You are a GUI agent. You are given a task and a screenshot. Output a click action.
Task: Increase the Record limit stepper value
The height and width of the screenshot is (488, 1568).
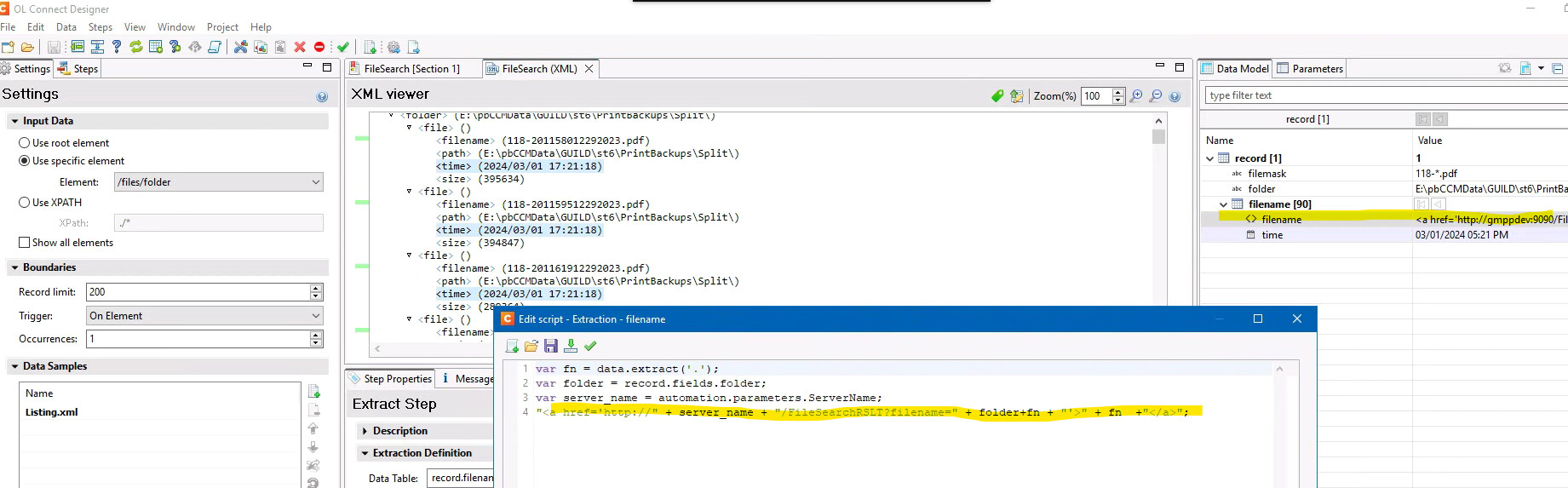(316, 289)
